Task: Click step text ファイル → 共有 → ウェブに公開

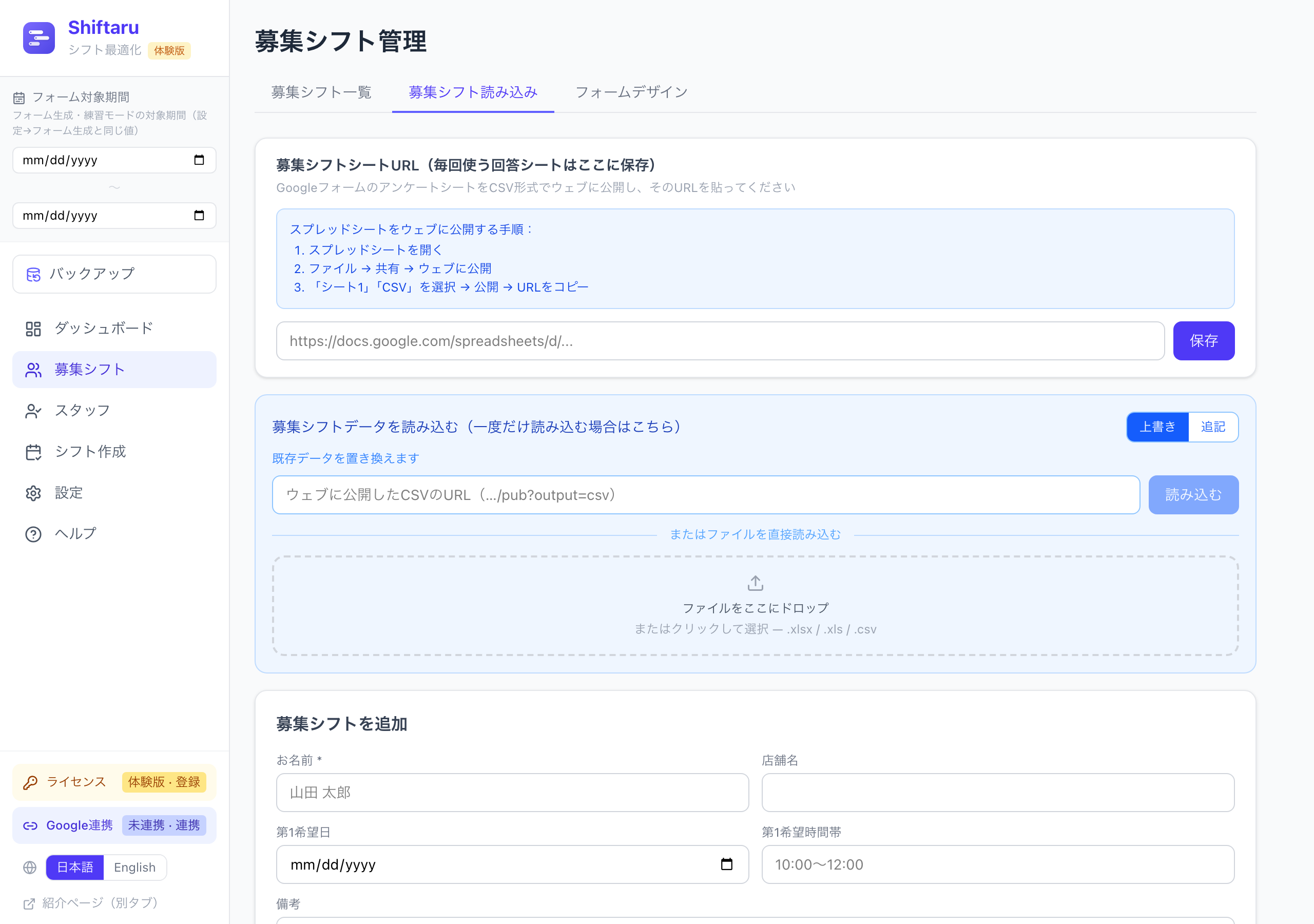Action: (x=400, y=268)
